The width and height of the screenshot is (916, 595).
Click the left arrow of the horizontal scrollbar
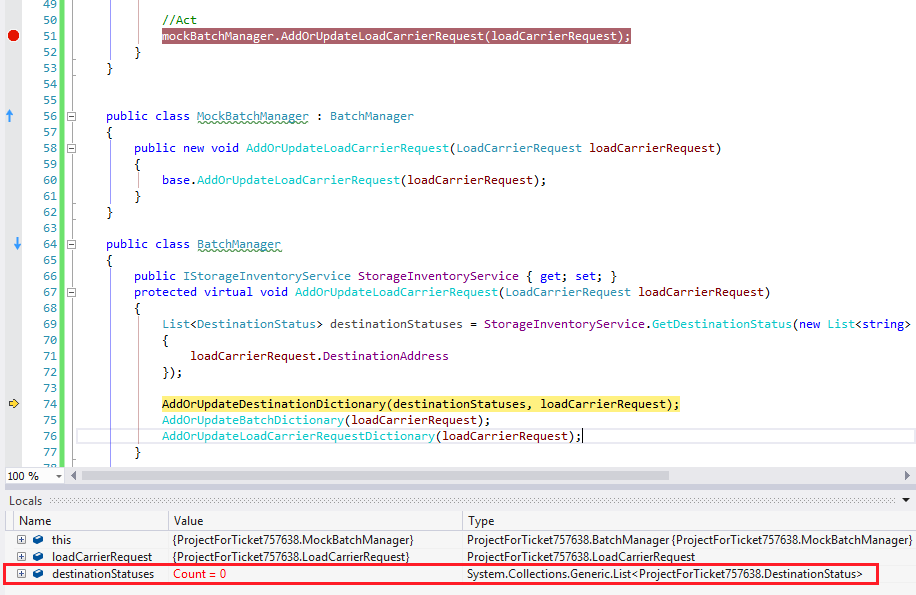coord(73,476)
